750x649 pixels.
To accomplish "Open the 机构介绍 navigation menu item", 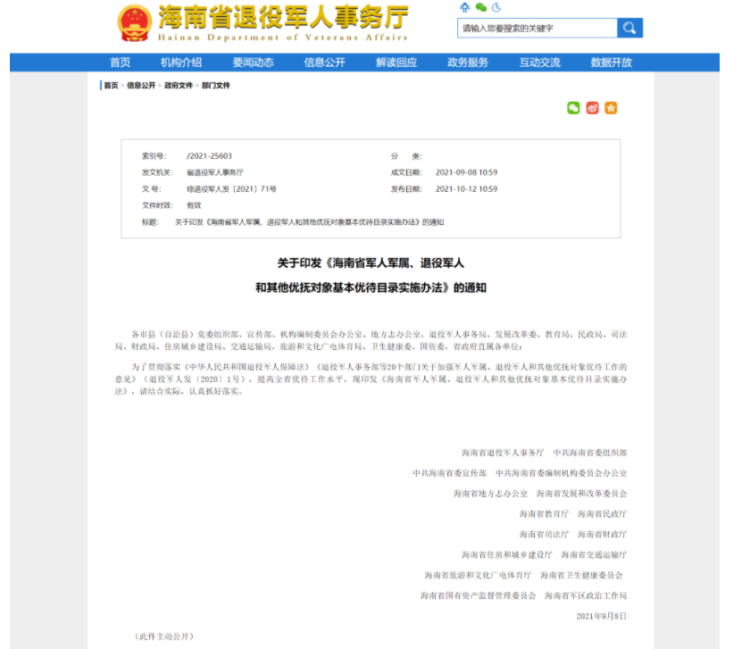I will coord(181,62).
